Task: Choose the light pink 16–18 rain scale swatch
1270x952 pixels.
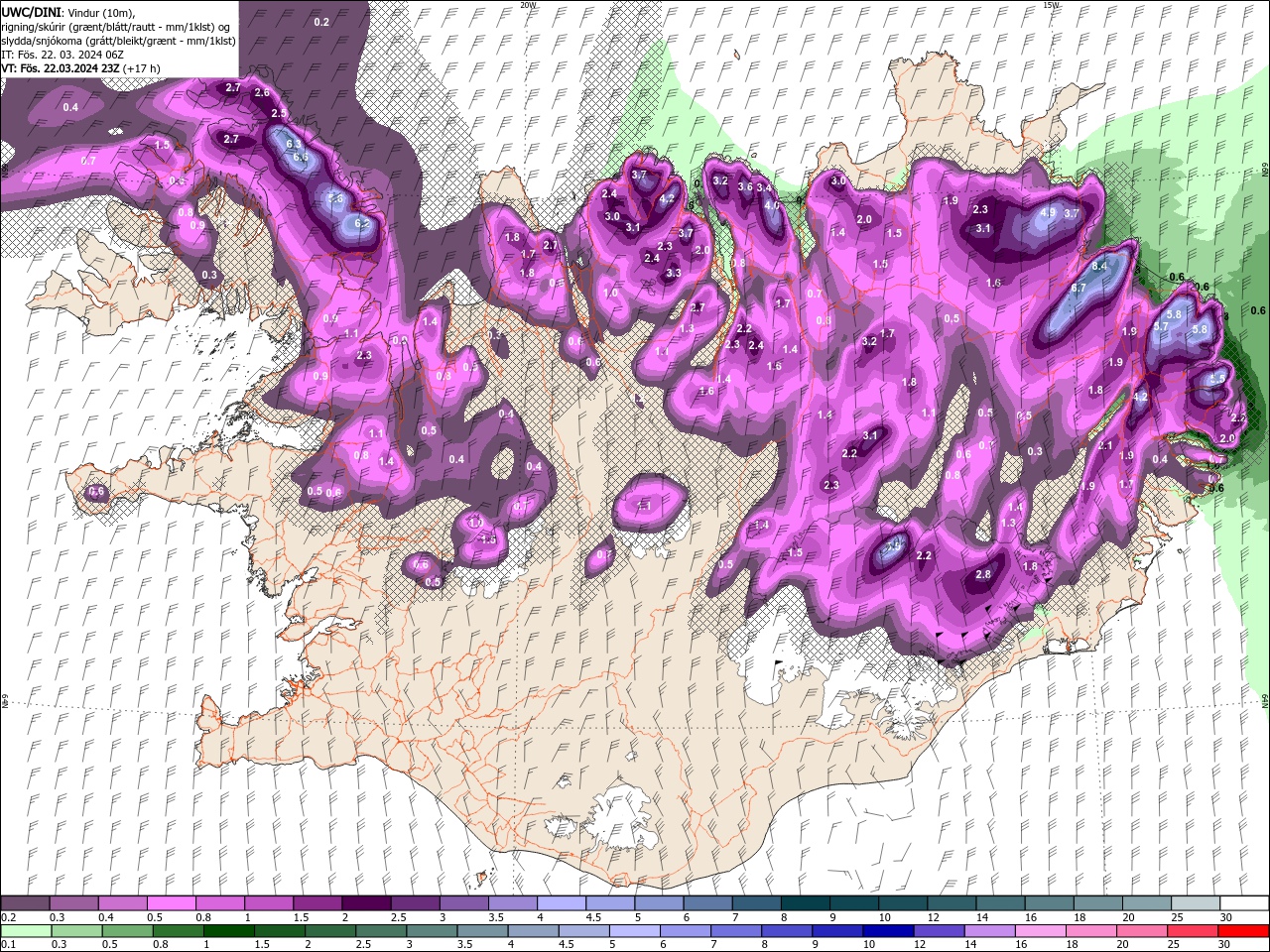Action: point(1040,931)
